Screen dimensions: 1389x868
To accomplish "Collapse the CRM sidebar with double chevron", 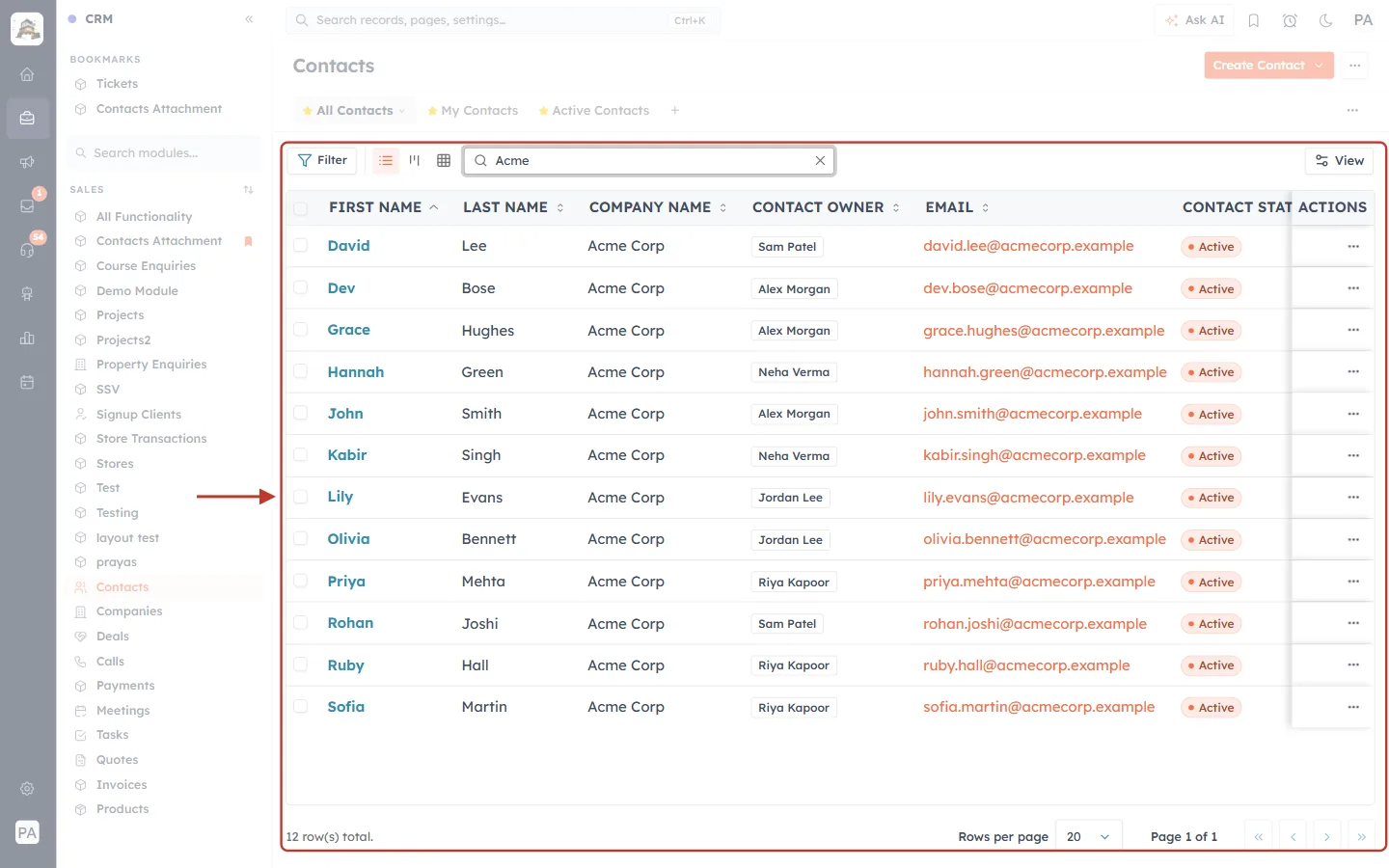I will pos(249,19).
